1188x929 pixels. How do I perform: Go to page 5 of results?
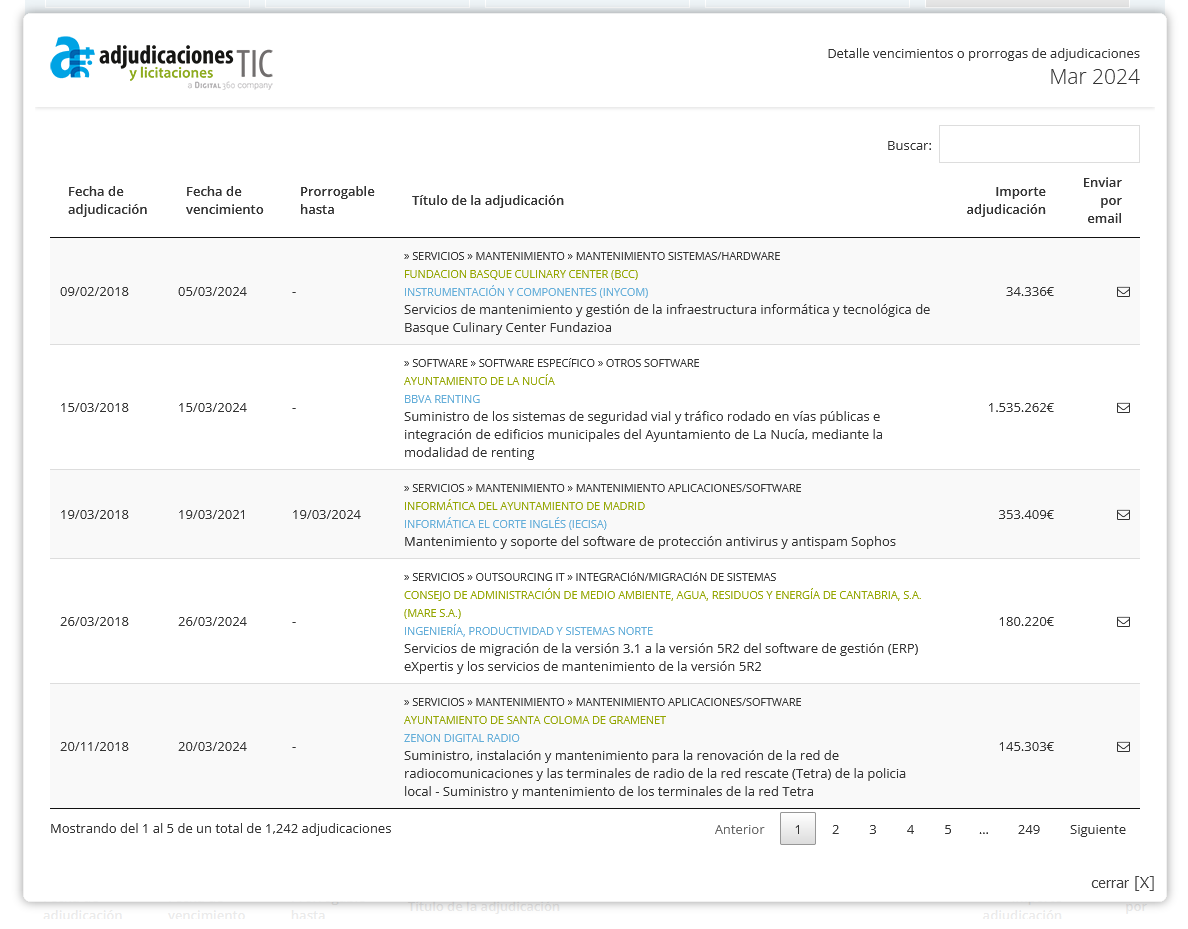click(948, 829)
